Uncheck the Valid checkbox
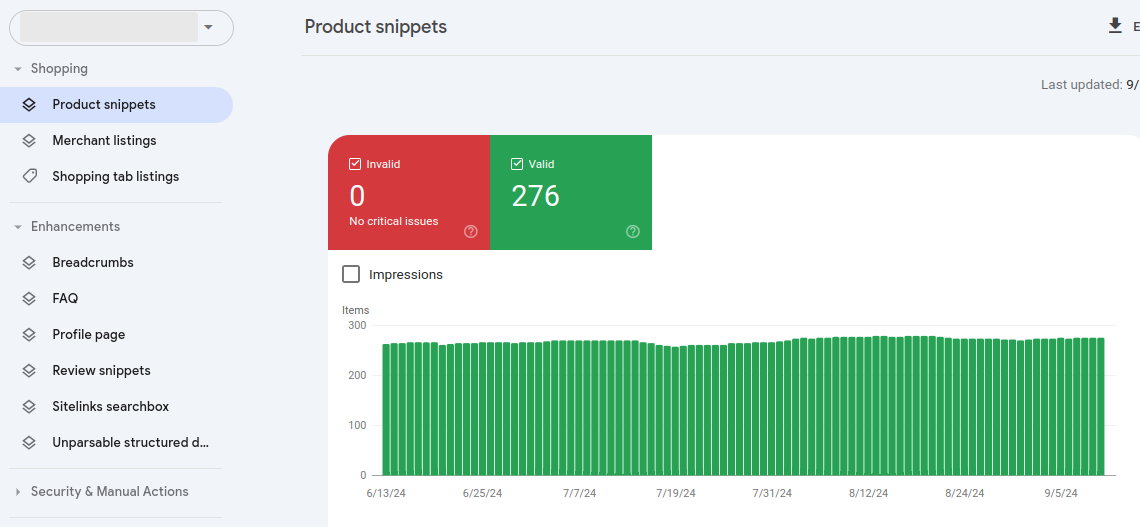 tap(517, 164)
